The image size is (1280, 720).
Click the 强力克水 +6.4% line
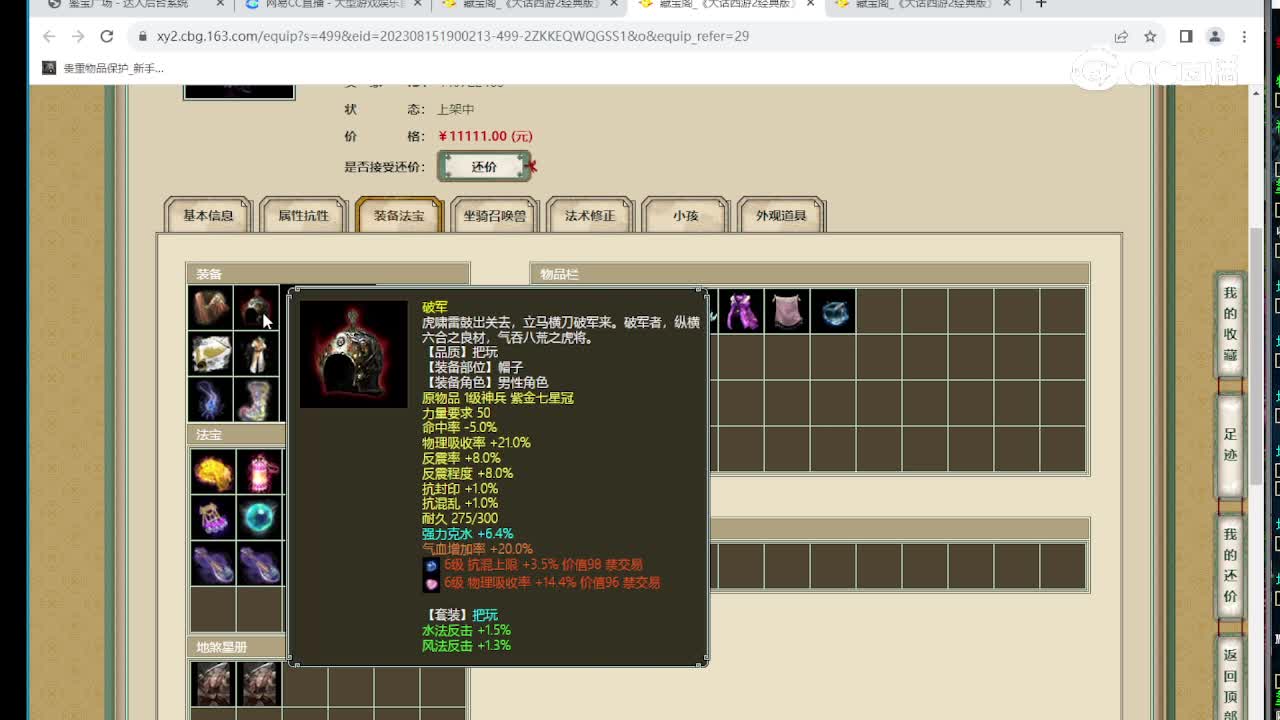coord(467,534)
